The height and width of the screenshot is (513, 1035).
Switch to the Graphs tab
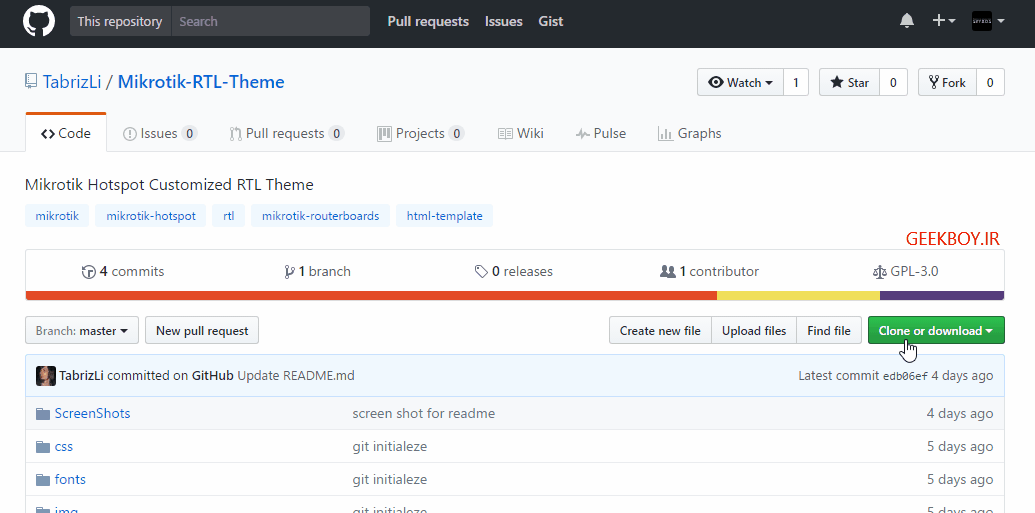(690, 133)
